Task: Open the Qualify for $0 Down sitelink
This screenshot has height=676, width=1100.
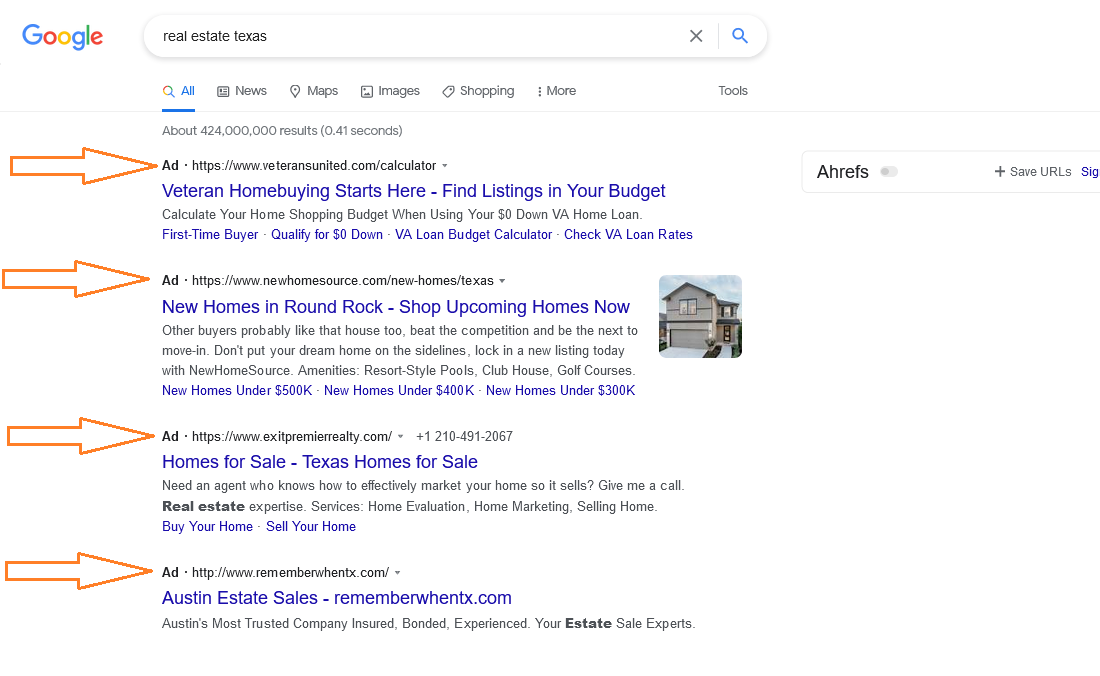Action: (327, 235)
